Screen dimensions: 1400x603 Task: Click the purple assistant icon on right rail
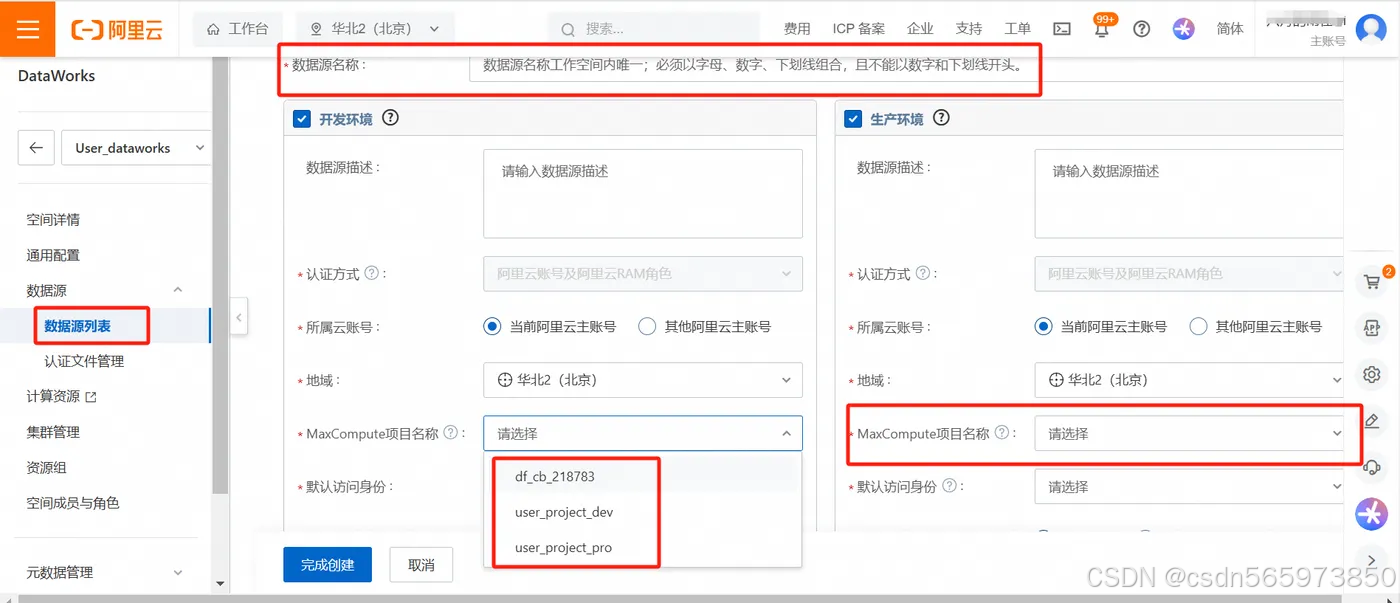click(1372, 514)
